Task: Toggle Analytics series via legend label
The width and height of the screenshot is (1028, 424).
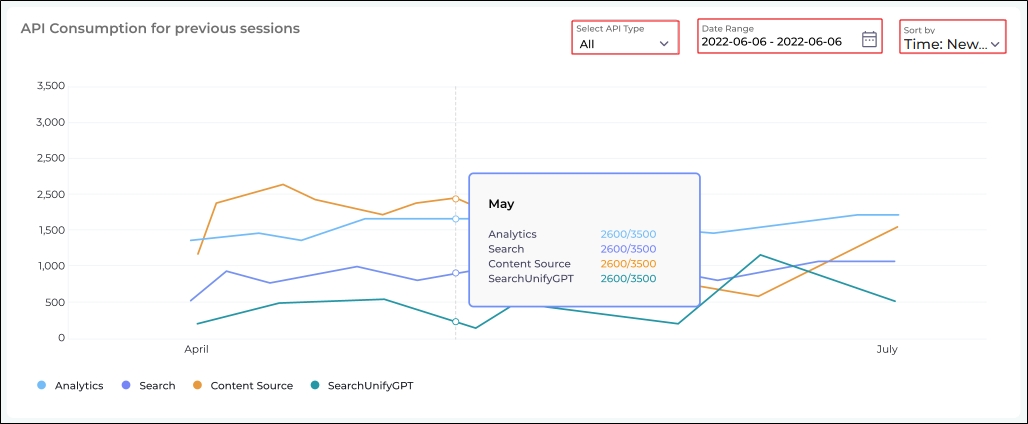Action: click(79, 385)
